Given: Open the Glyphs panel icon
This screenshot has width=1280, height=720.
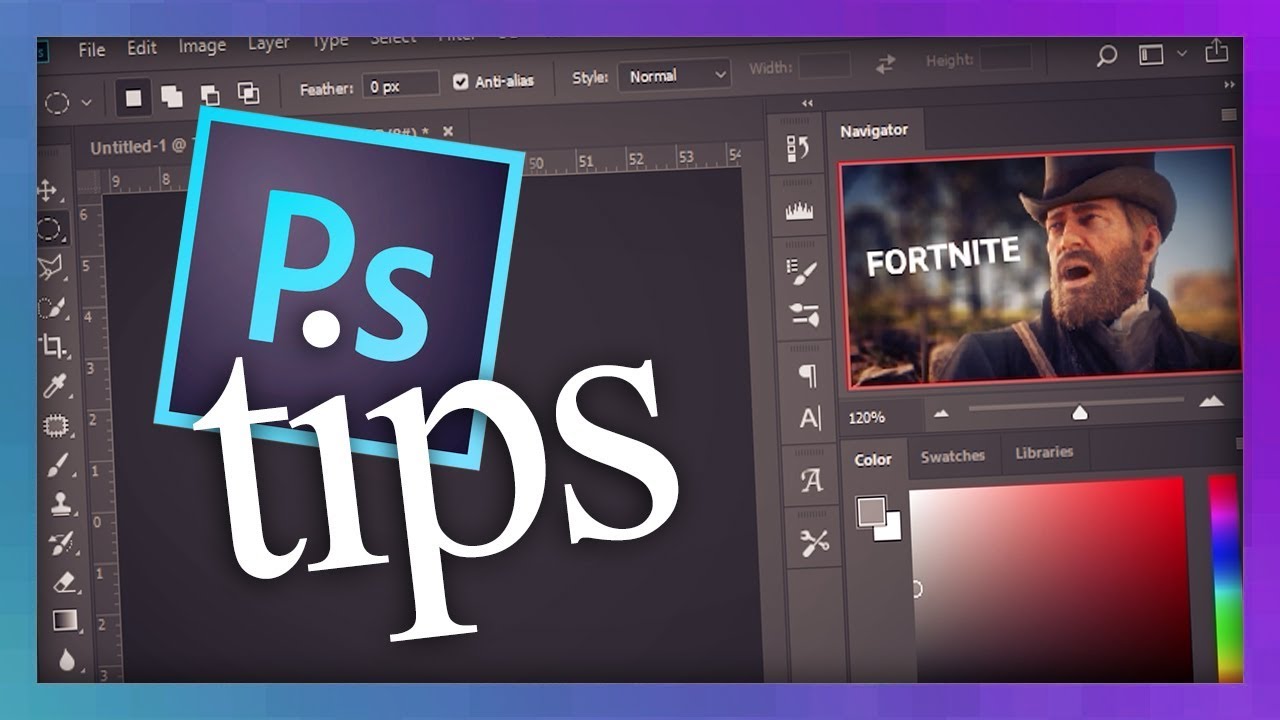Looking at the screenshot, I should 812,481.
